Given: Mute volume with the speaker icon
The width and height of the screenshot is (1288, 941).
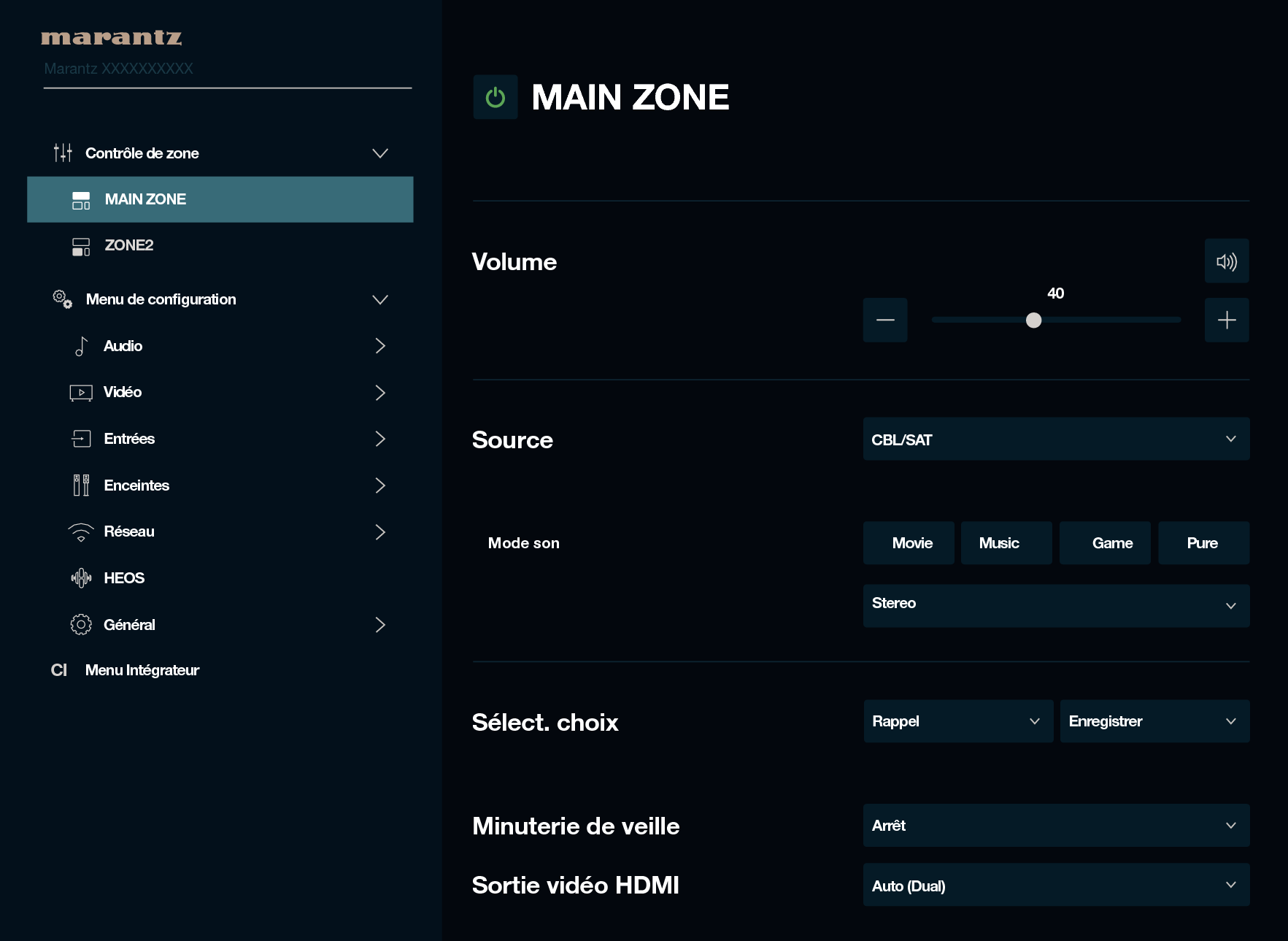Looking at the screenshot, I should click(x=1226, y=261).
